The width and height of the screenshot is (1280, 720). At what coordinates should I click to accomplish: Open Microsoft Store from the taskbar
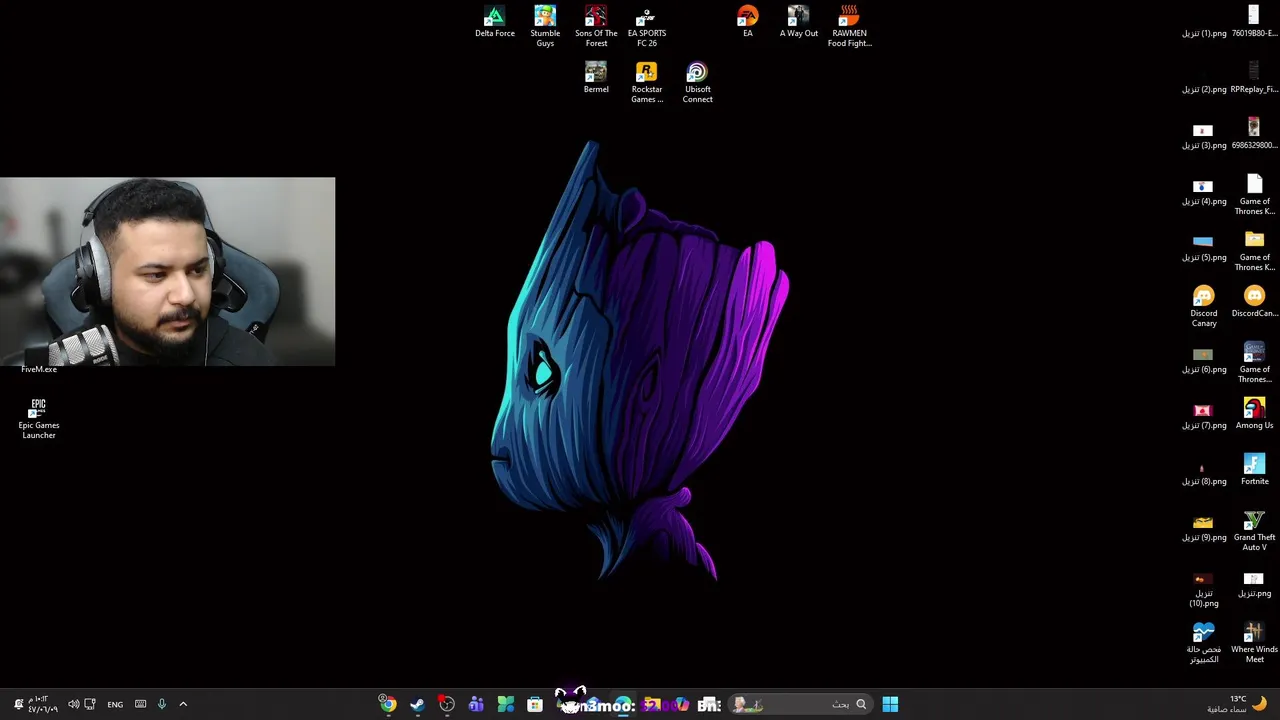(535, 704)
